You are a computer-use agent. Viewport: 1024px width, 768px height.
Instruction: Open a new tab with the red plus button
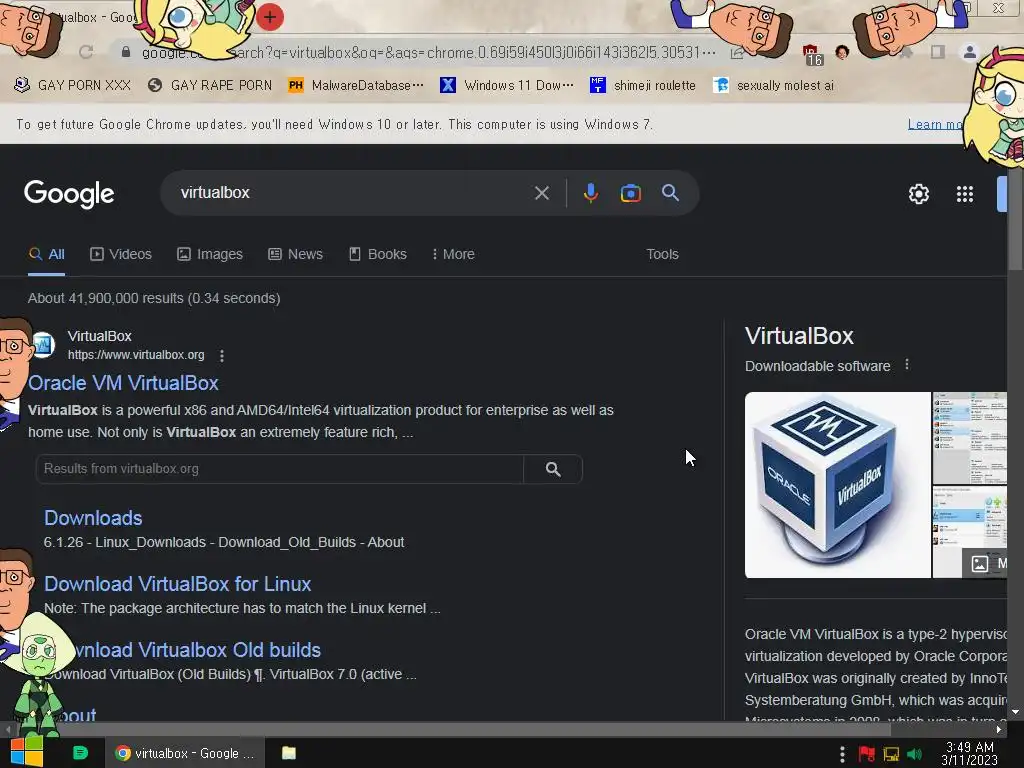[x=270, y=17]
